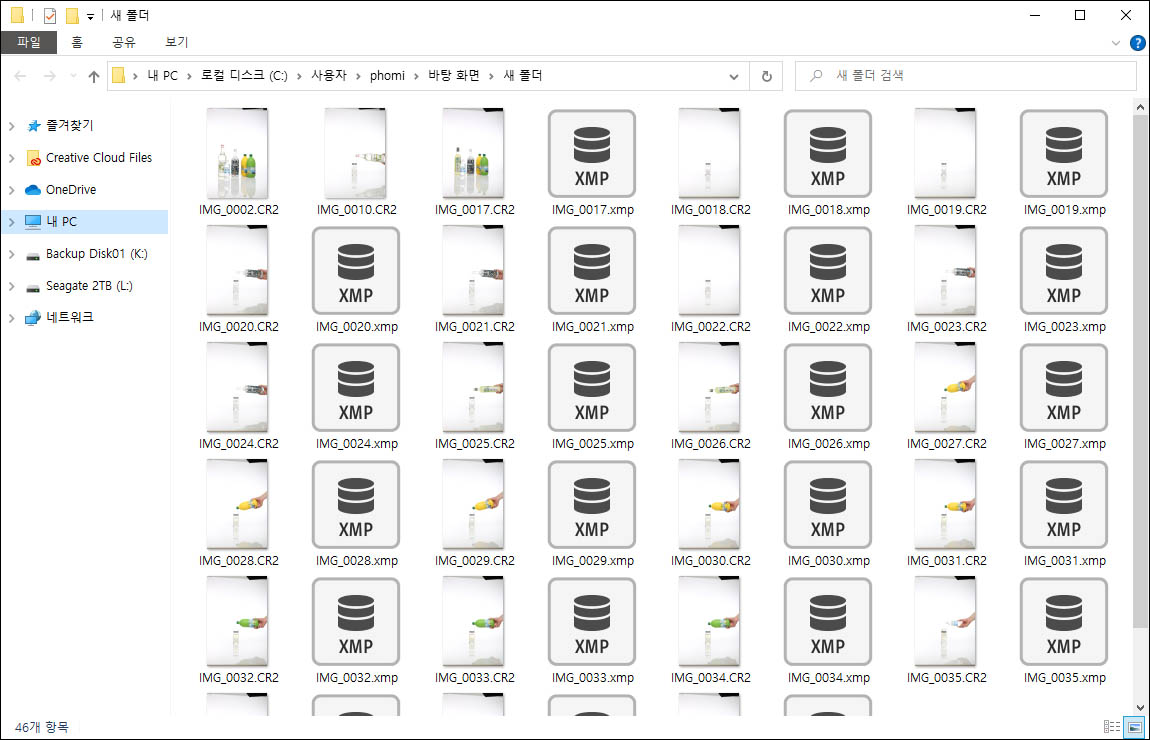Open the 공유 ribbon tab

tap(124, 43)
